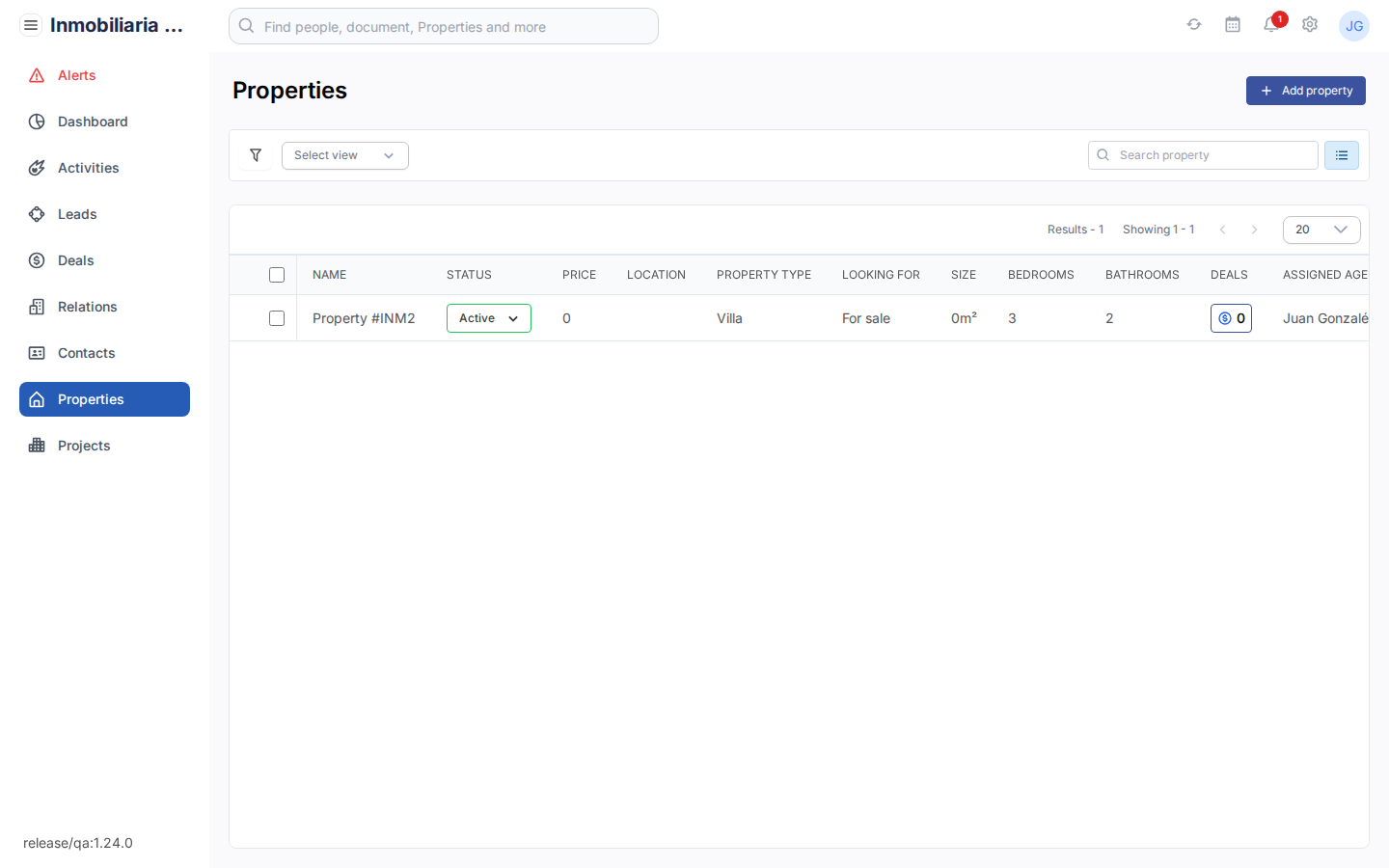This screenshot has width=1389, height=868.
Task: Open Property #INM2 by its name link
Action: coord(364,317)
